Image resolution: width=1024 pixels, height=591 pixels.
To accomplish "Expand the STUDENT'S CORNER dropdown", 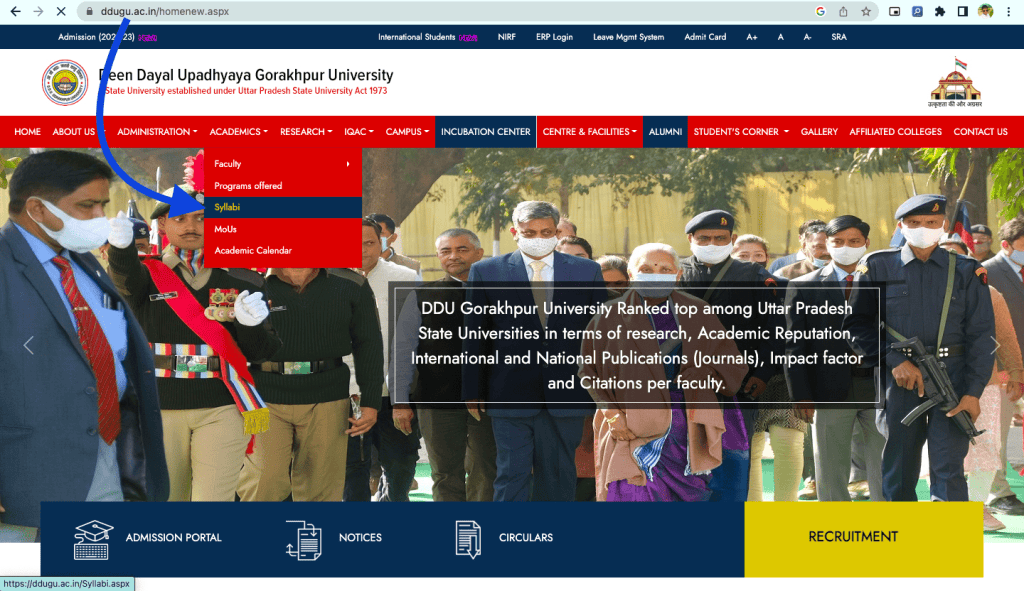I will (x=741, y=132).
